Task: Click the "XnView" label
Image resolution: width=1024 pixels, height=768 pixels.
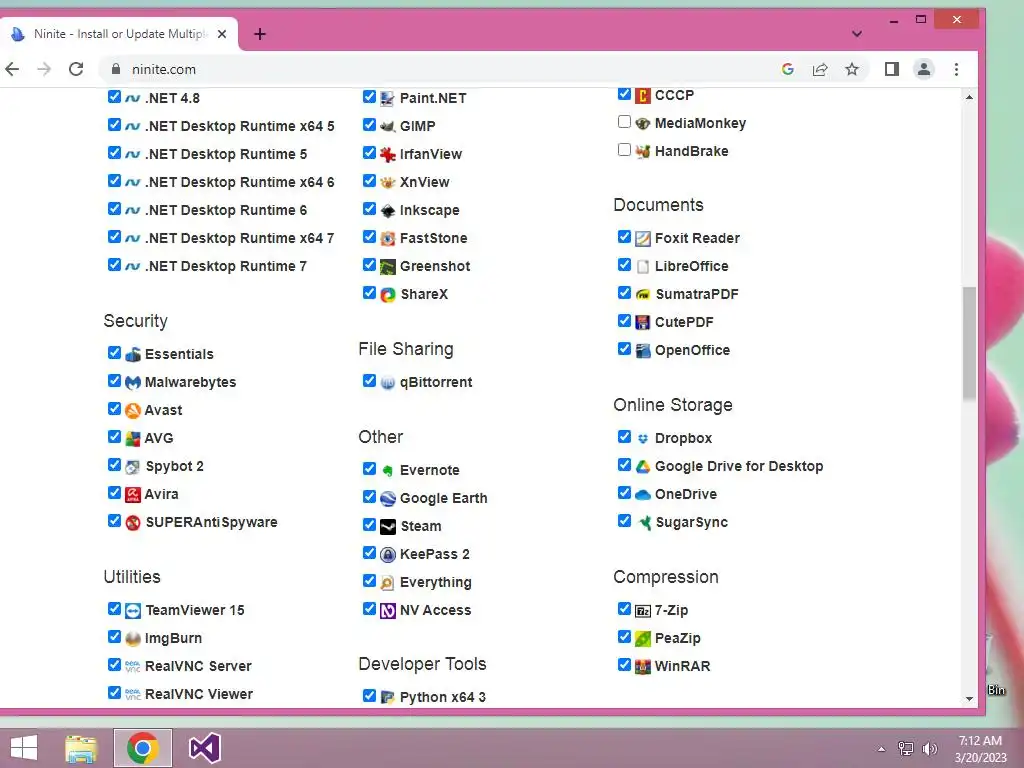Action: (424, 183)
